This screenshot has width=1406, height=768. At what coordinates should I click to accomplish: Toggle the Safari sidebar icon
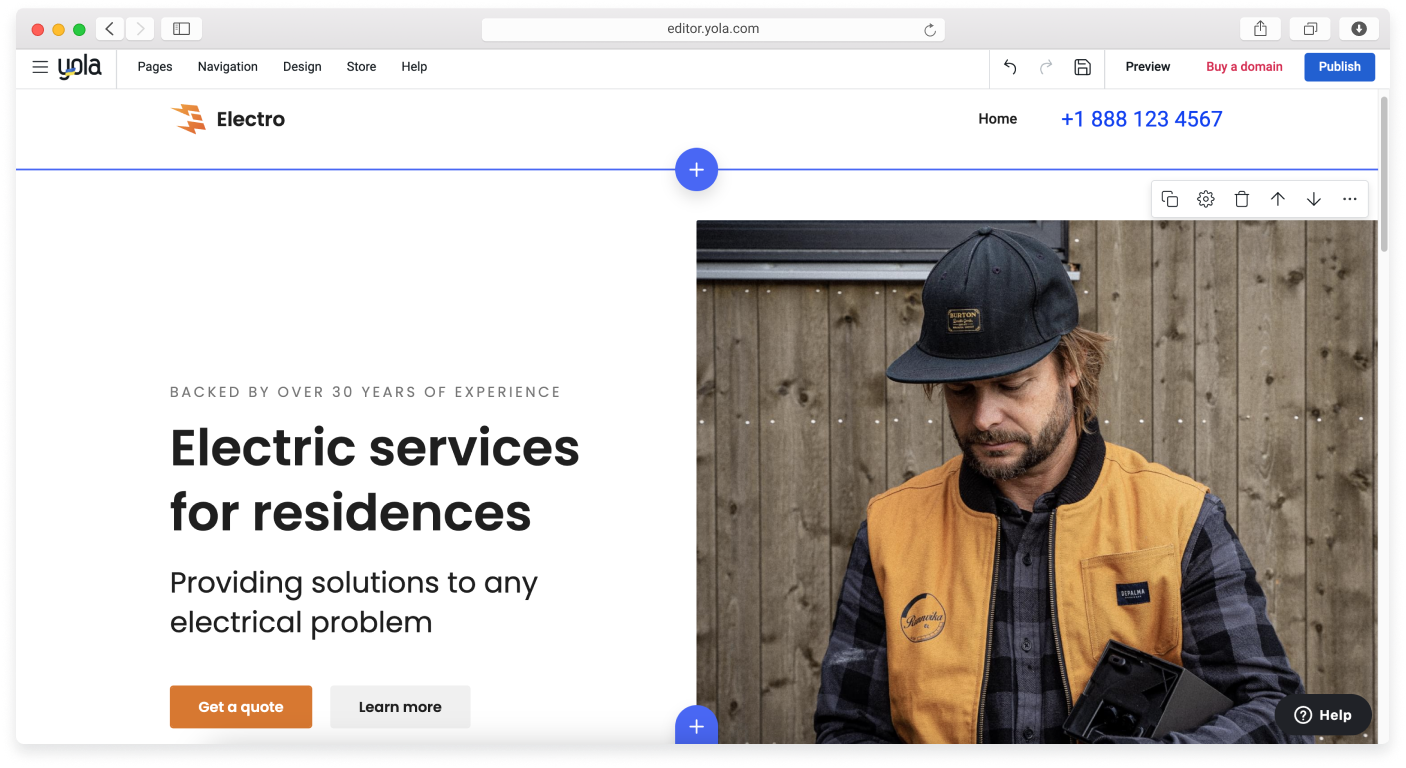[x=181, y=29]
